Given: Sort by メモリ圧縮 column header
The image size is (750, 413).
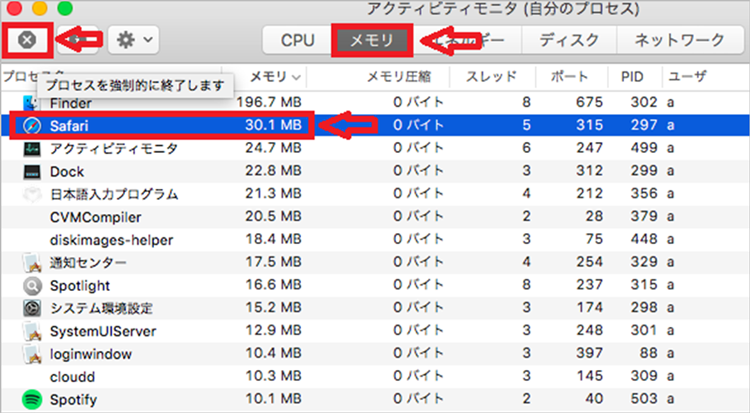Looking at the screenshot, I should (398, 77).
